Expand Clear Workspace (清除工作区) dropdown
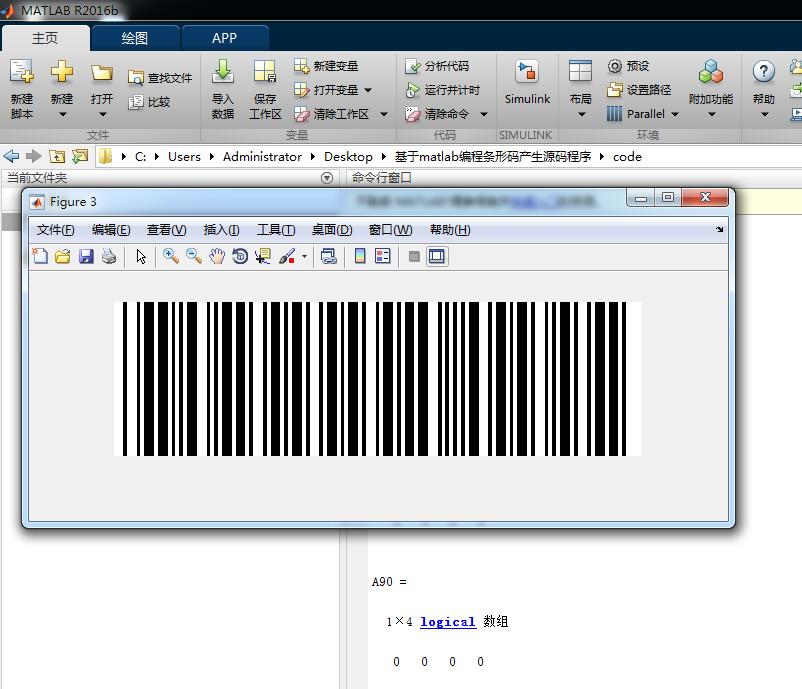 (384, 115)
